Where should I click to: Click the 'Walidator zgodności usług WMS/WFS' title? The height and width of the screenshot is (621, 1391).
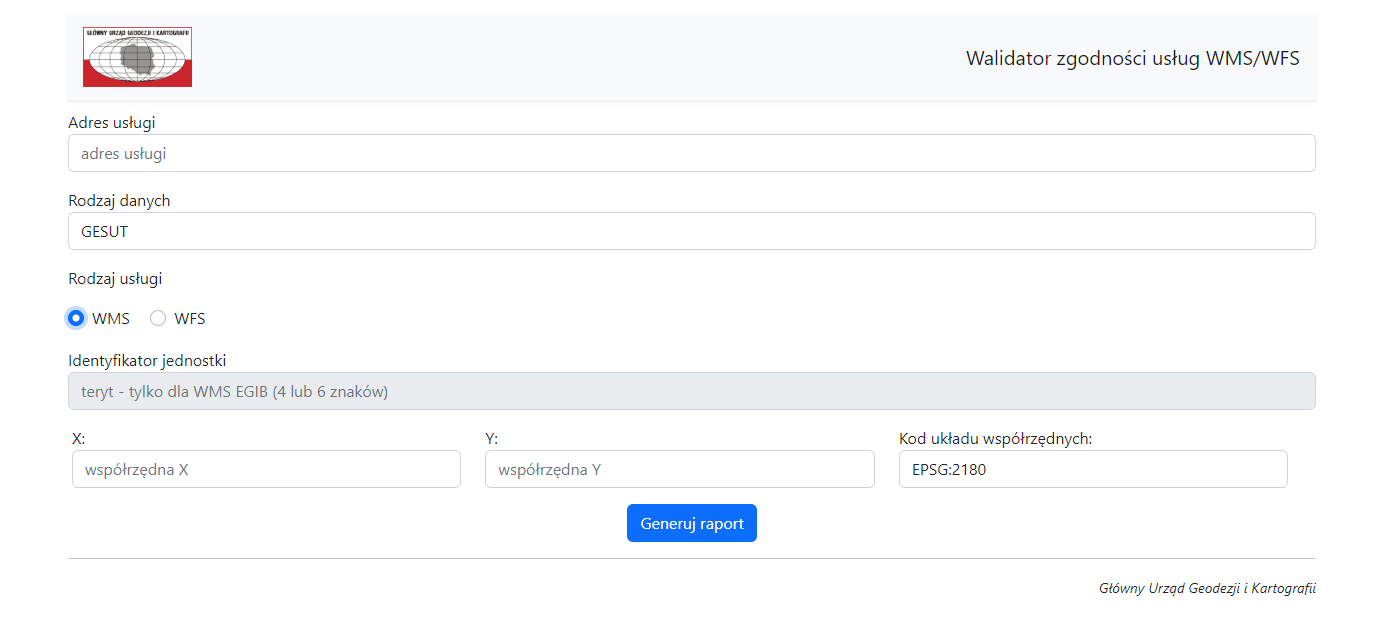coord(1132,58)
